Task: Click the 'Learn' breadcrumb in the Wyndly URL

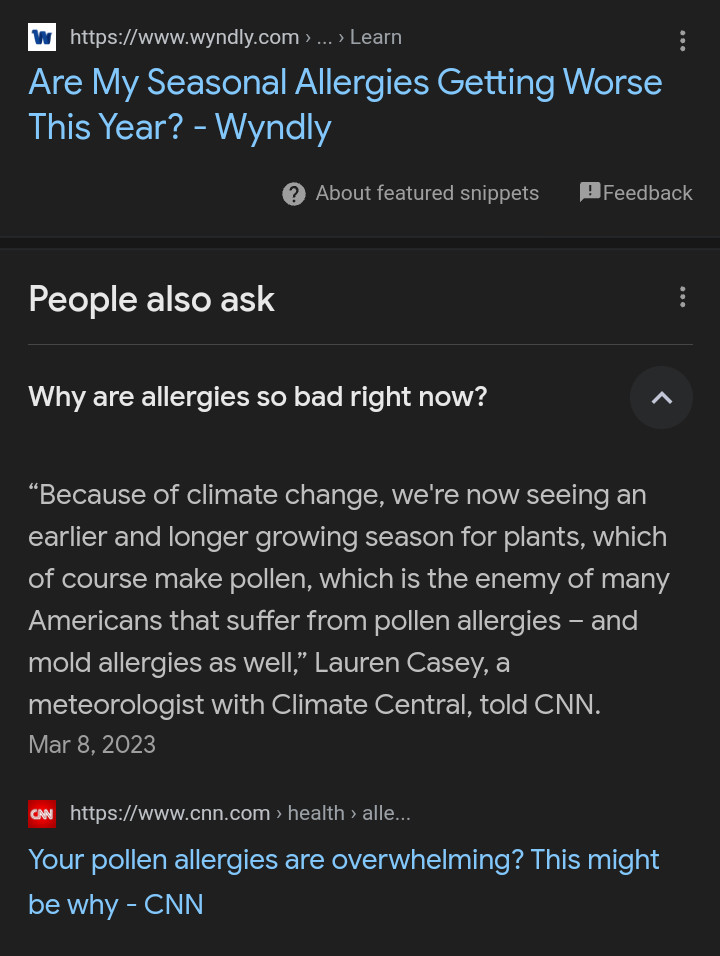Action: click(x=376, y=38)
